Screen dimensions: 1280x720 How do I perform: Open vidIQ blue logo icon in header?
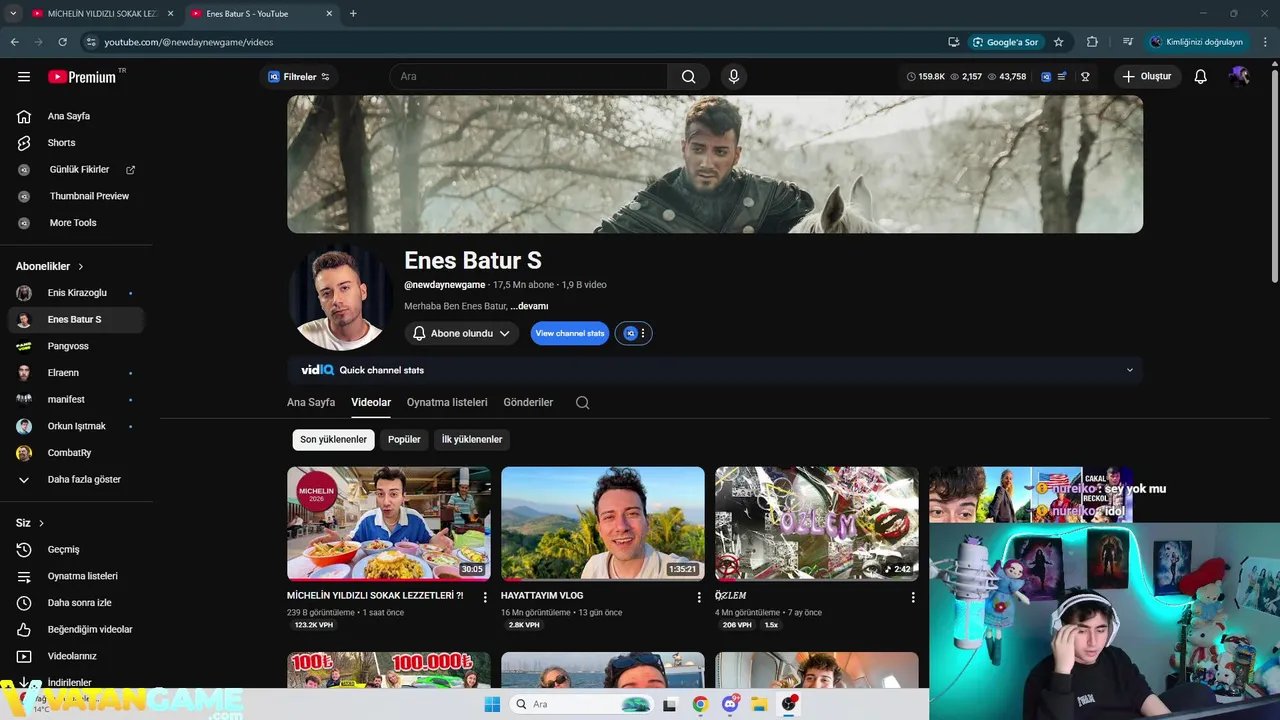[1046, 76]
